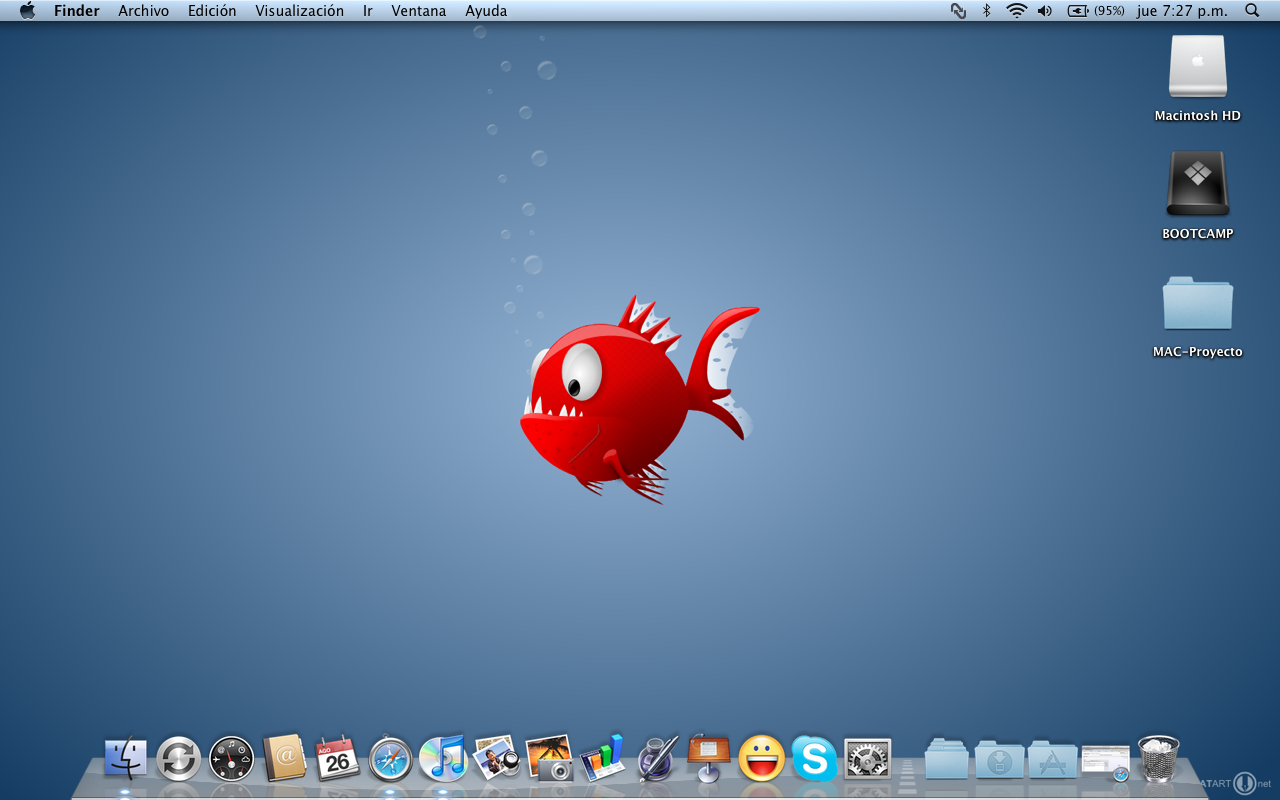Image resolution: width=1280 pixels, height=800 pixels.
Task: Open the Ir menu
Action: point(368,11)
